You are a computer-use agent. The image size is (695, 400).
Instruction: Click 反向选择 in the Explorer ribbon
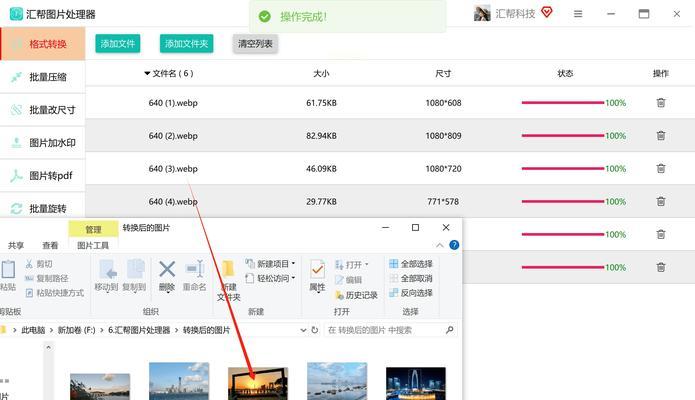click(411, 293)
